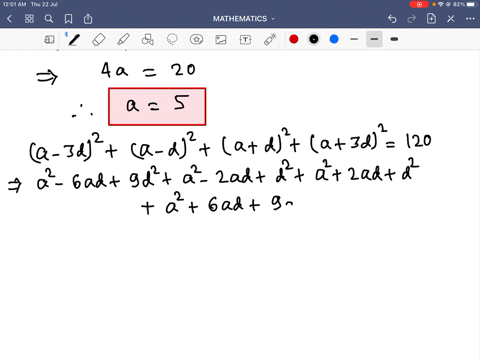Screen dimensions: 480x360
Task: Add a new page
Action: coord(431,19)
